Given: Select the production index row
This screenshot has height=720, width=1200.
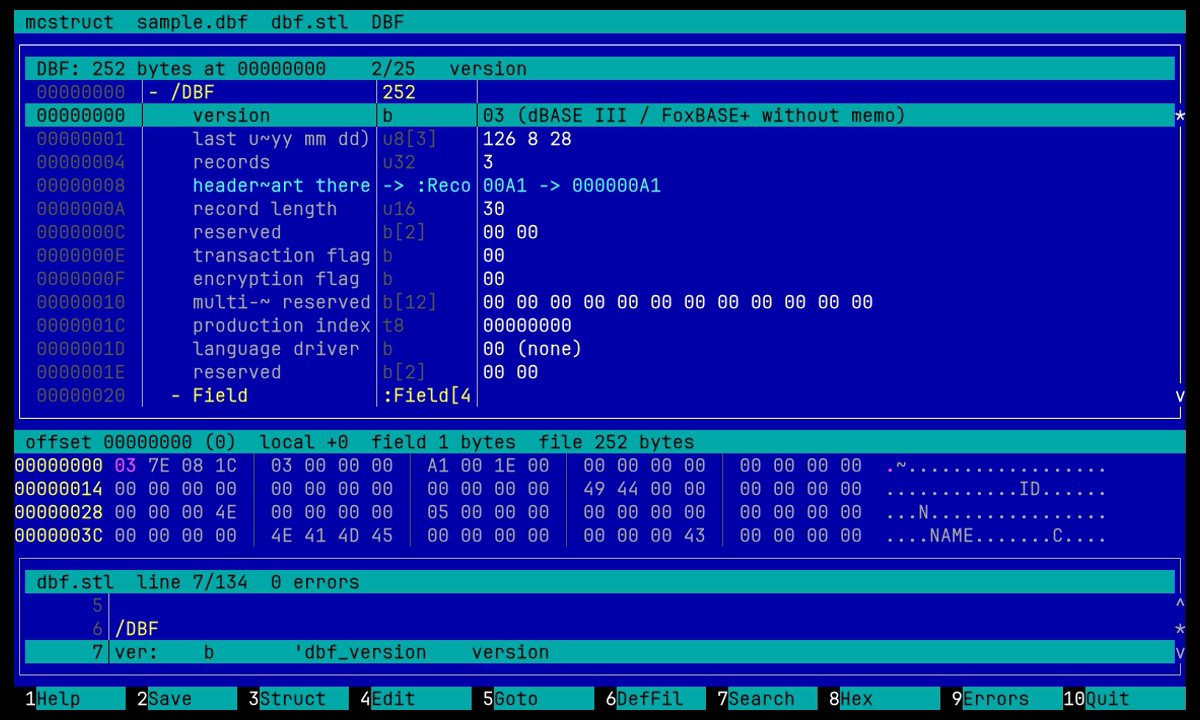Looking at the screenshot, I should (x=600, y=326).
